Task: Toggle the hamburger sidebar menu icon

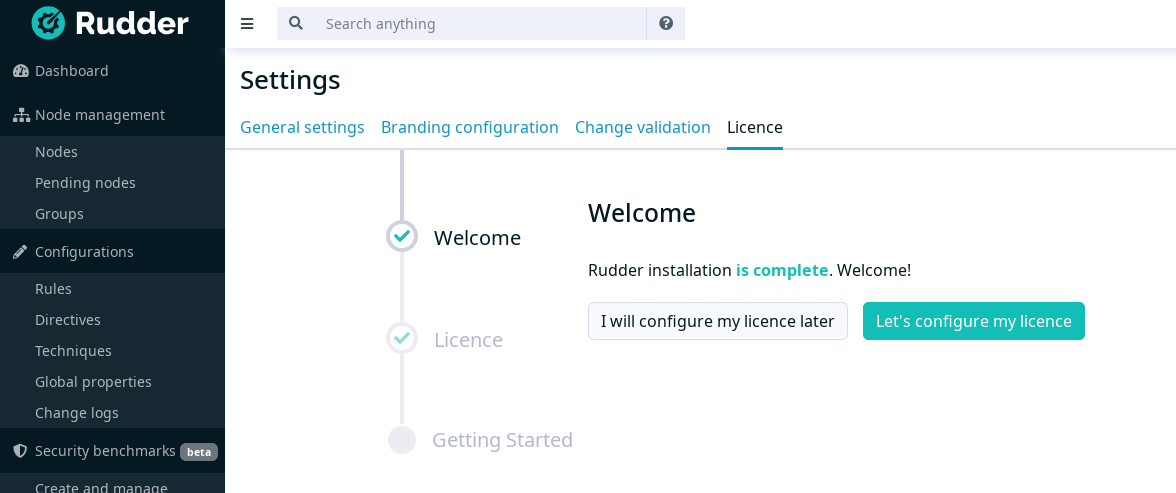Action: (248, 24)
